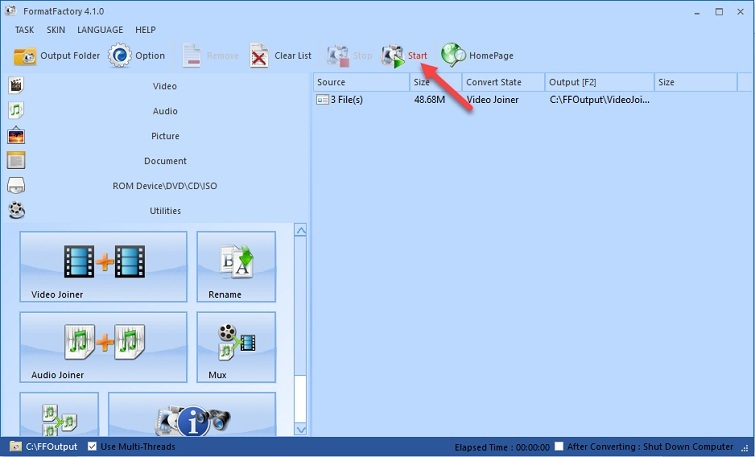Enable After Converting shutdown checkbox

560,446
